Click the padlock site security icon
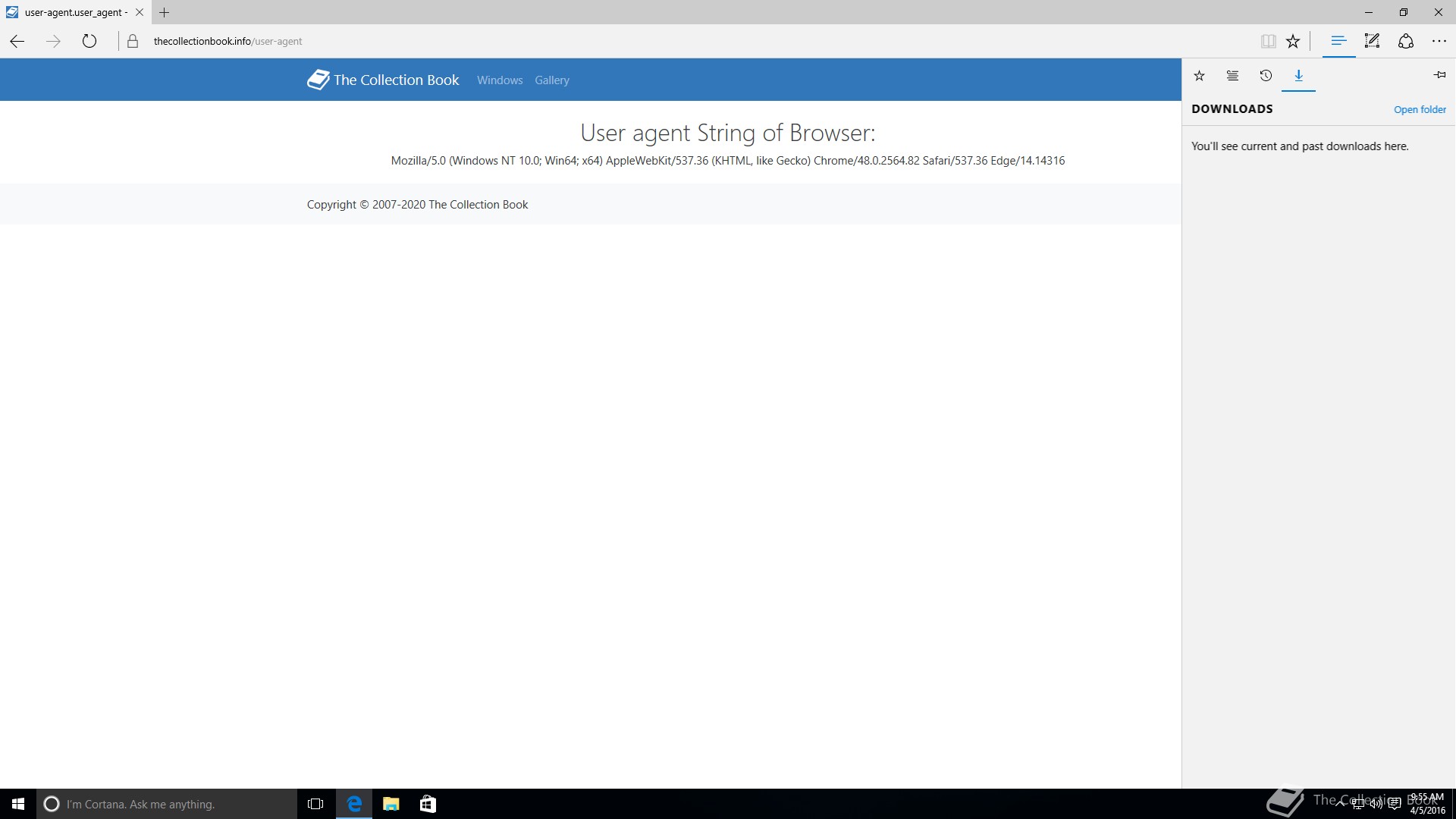 coord(133,41)
